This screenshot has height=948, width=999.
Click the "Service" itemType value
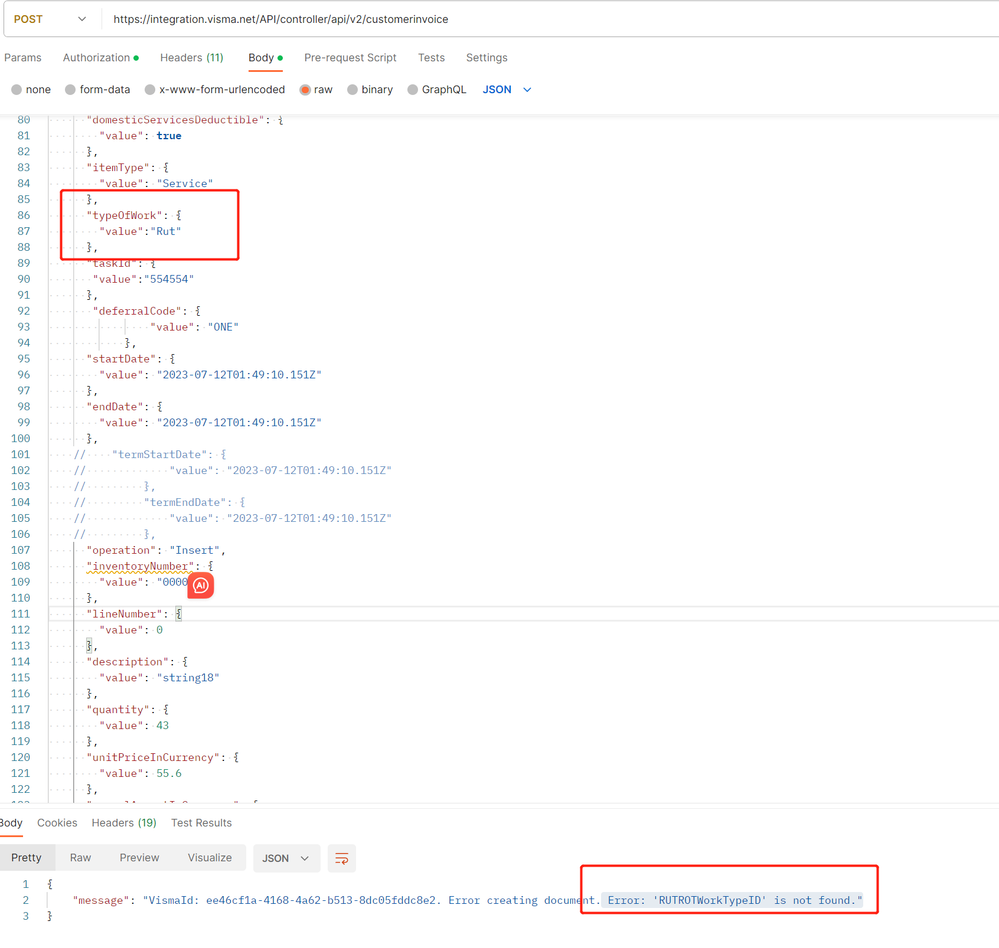pyautogui.click(x=185, y=183)
